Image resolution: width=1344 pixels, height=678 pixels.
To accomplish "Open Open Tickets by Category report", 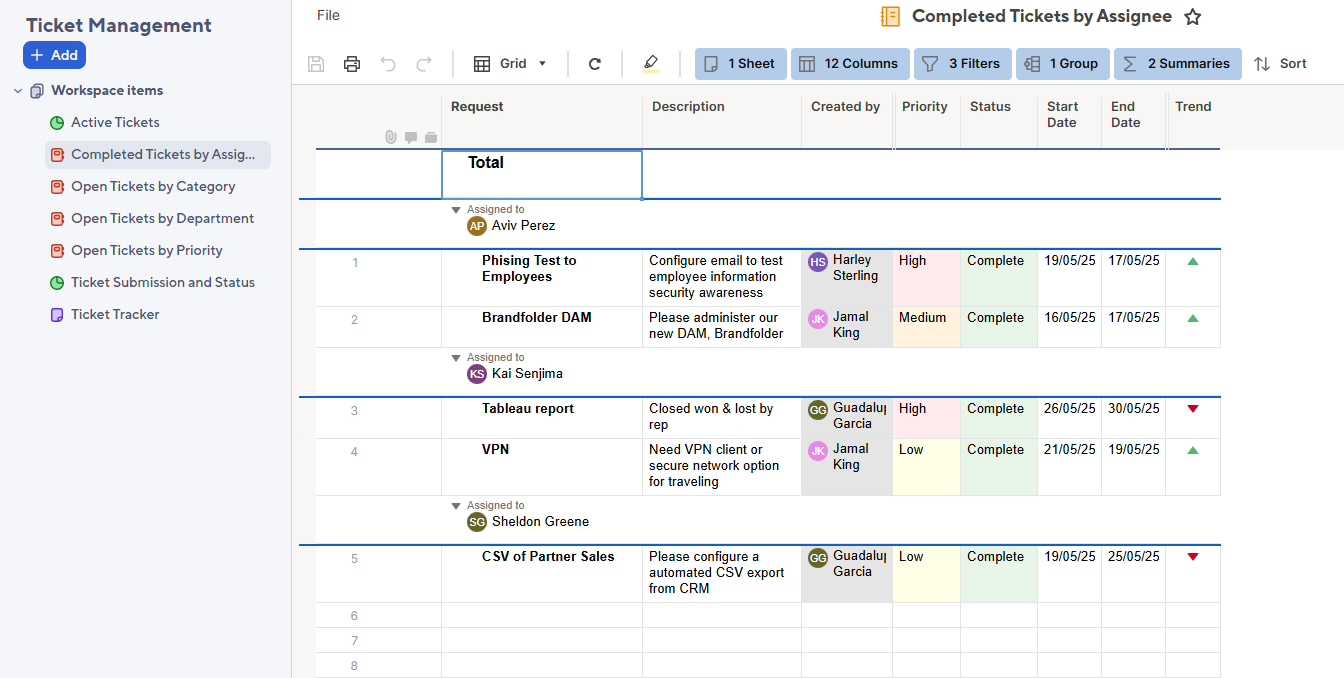I will 153,187.
